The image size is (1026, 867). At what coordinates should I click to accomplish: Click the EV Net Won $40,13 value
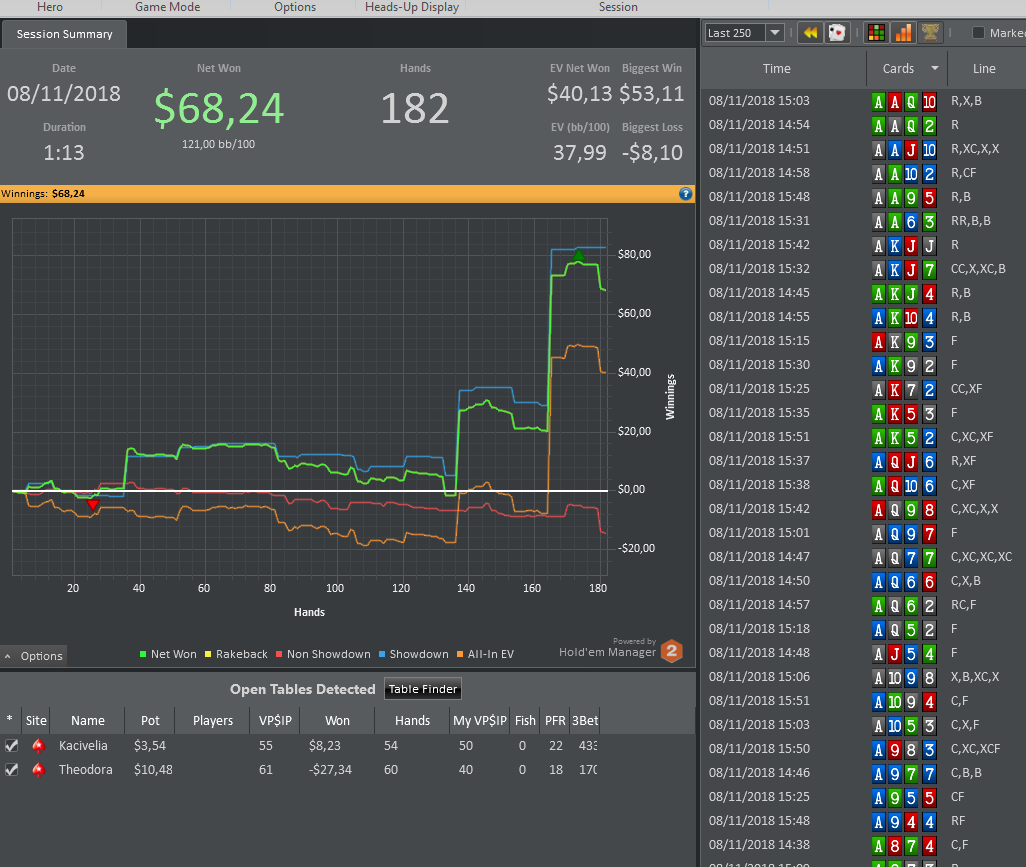(580, 94)
